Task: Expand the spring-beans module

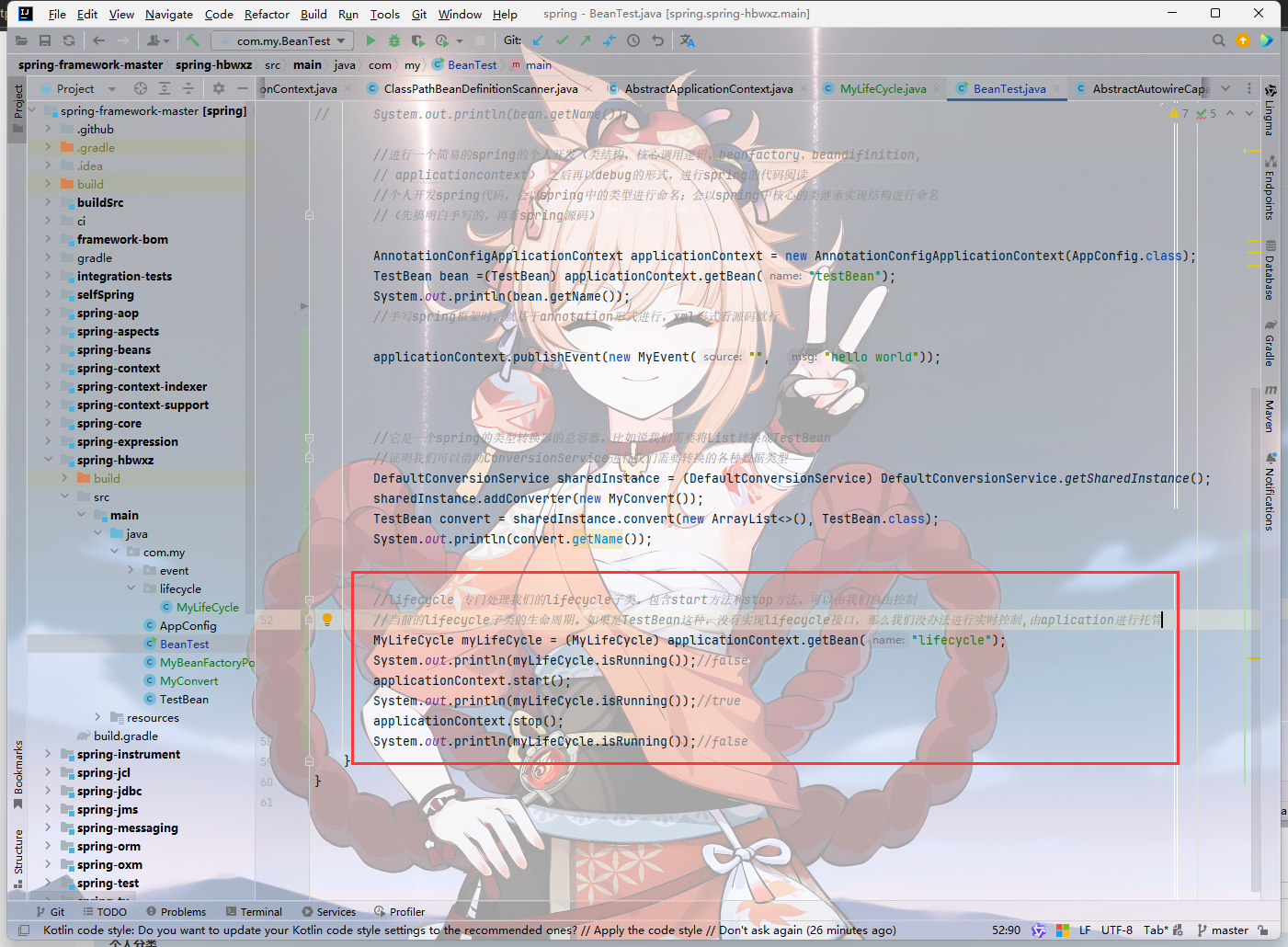Action: pyautogui.click(x=48, y=349)
